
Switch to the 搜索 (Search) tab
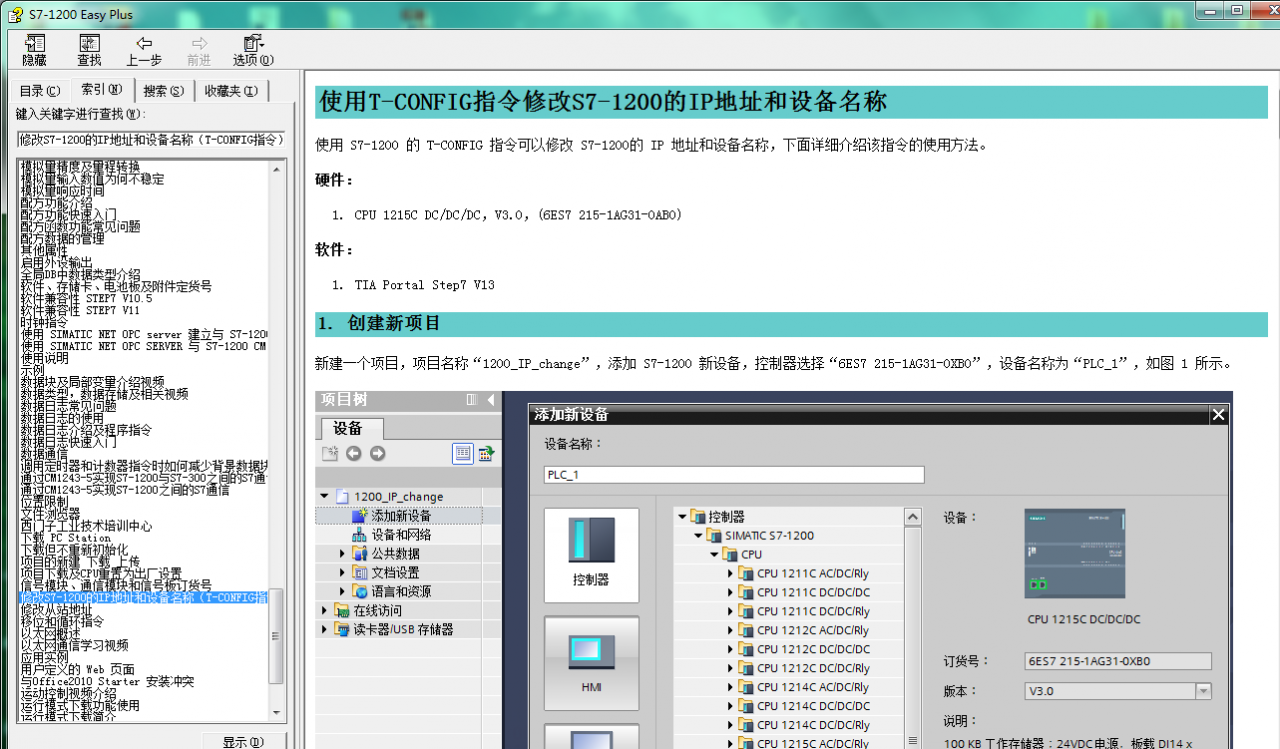coord(163,90)
